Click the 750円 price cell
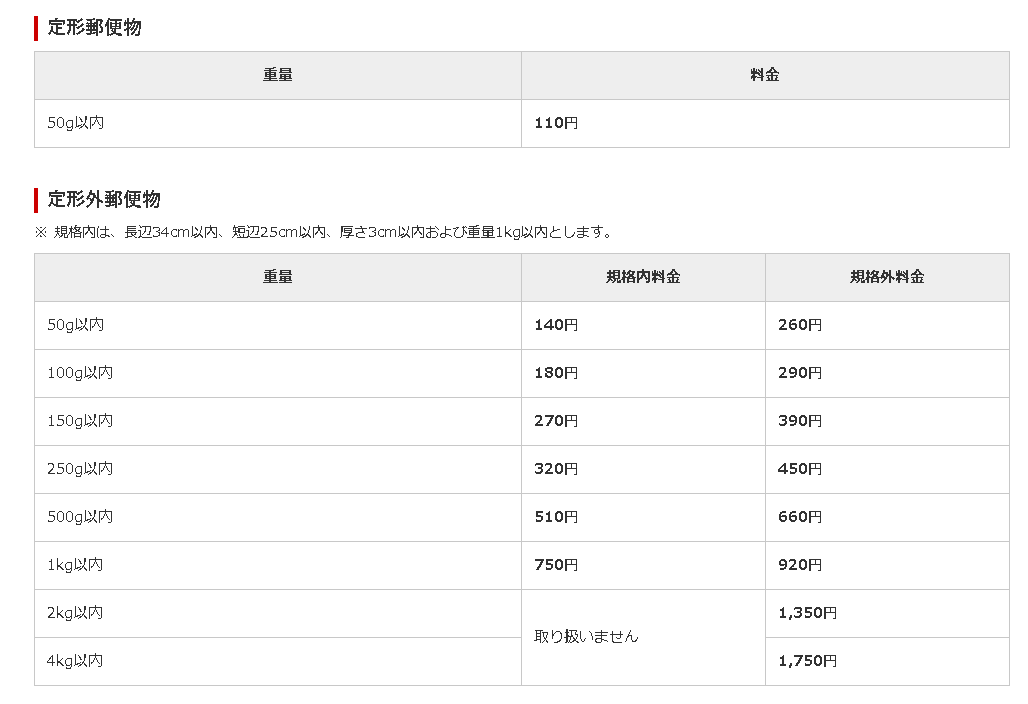 [x=643, y=565]
